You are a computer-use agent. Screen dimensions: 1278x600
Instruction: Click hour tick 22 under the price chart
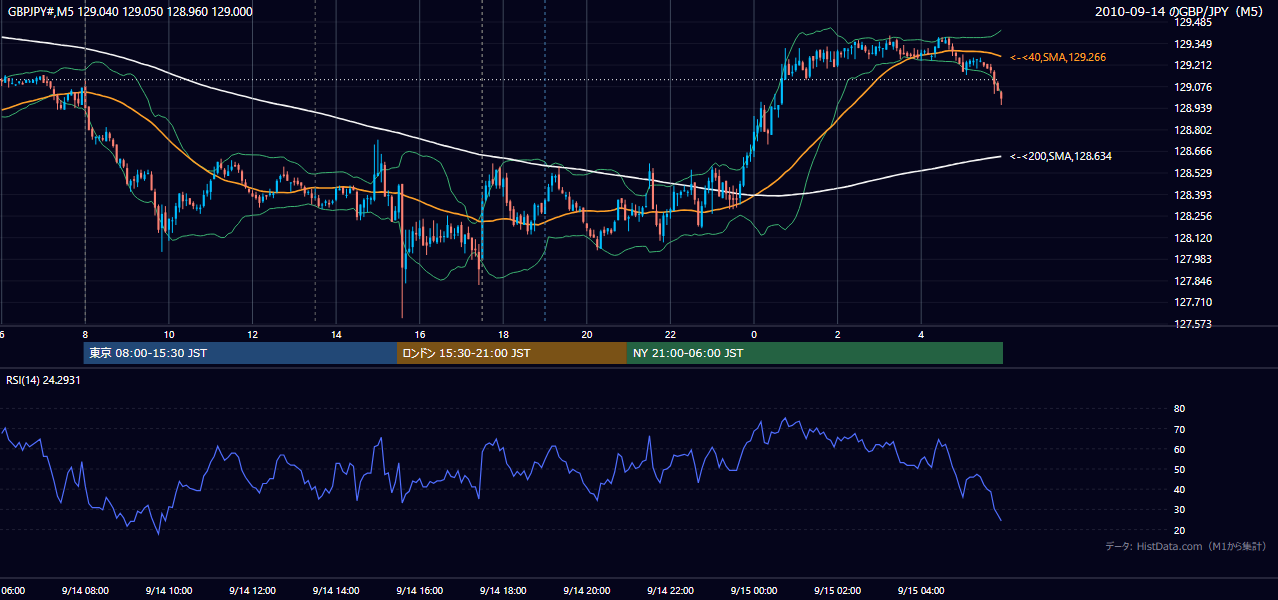[670, 335]
